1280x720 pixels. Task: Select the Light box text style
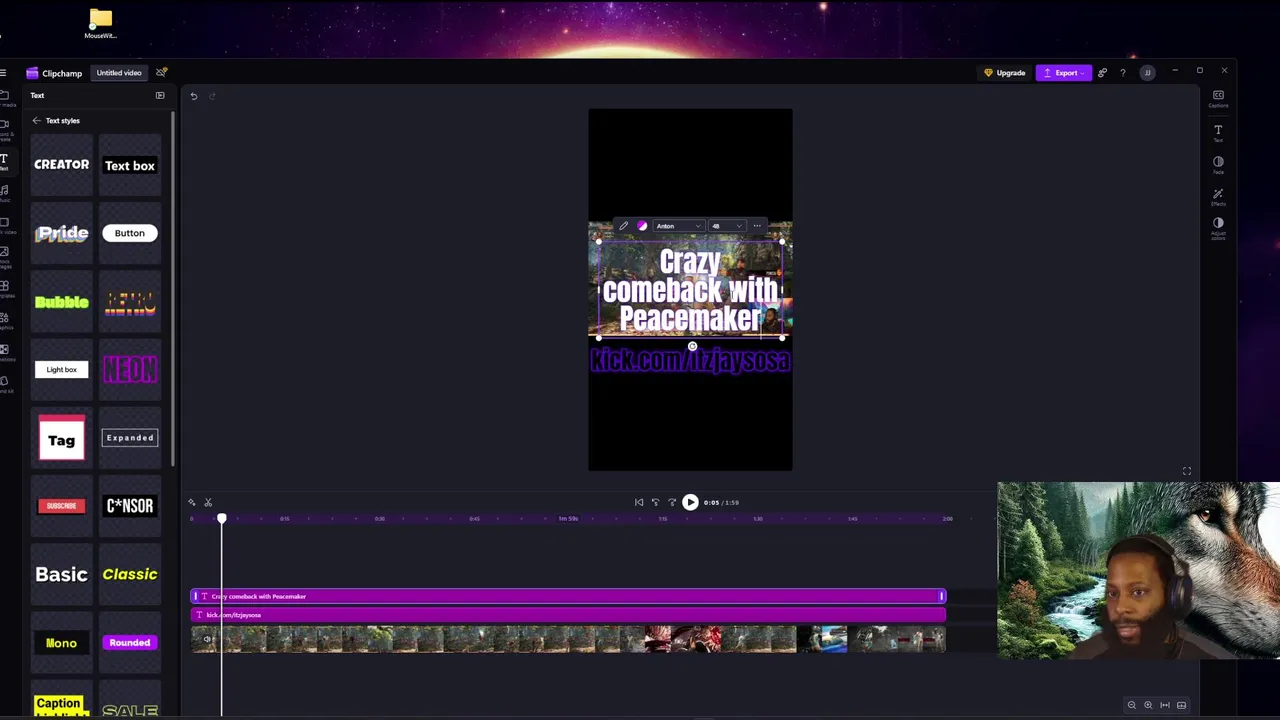(62, 370)
